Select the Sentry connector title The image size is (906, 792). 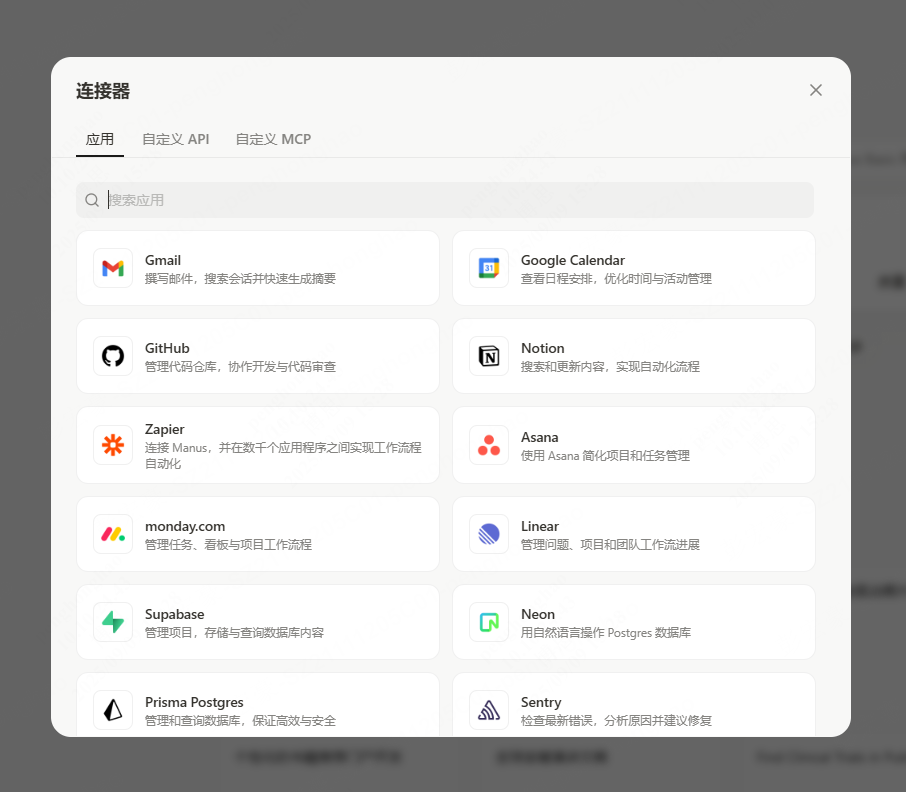[x=541, y=702]
